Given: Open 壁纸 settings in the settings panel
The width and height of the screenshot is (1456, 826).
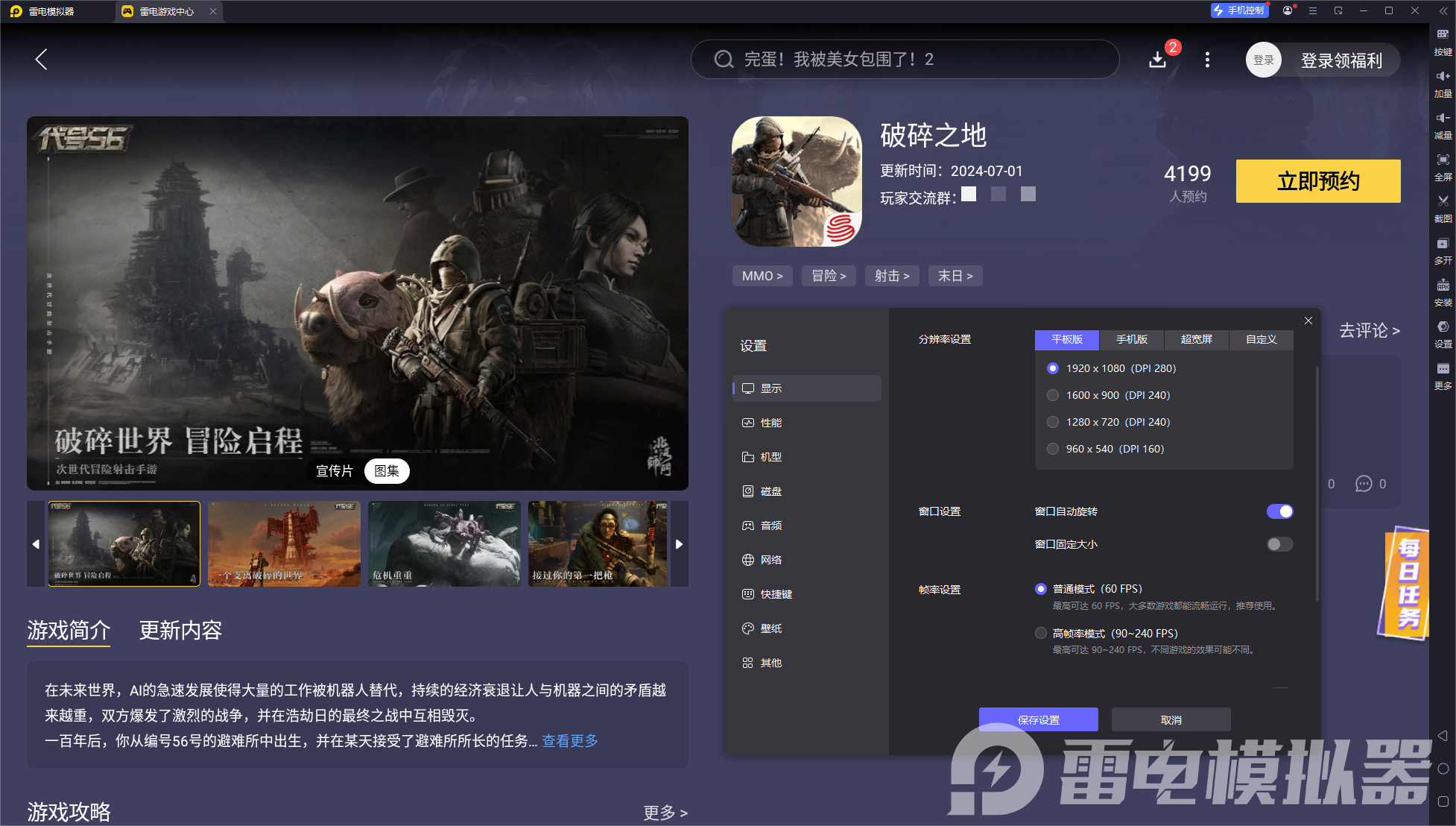Looking at the screenshot, I should click(x=771, y=628).
